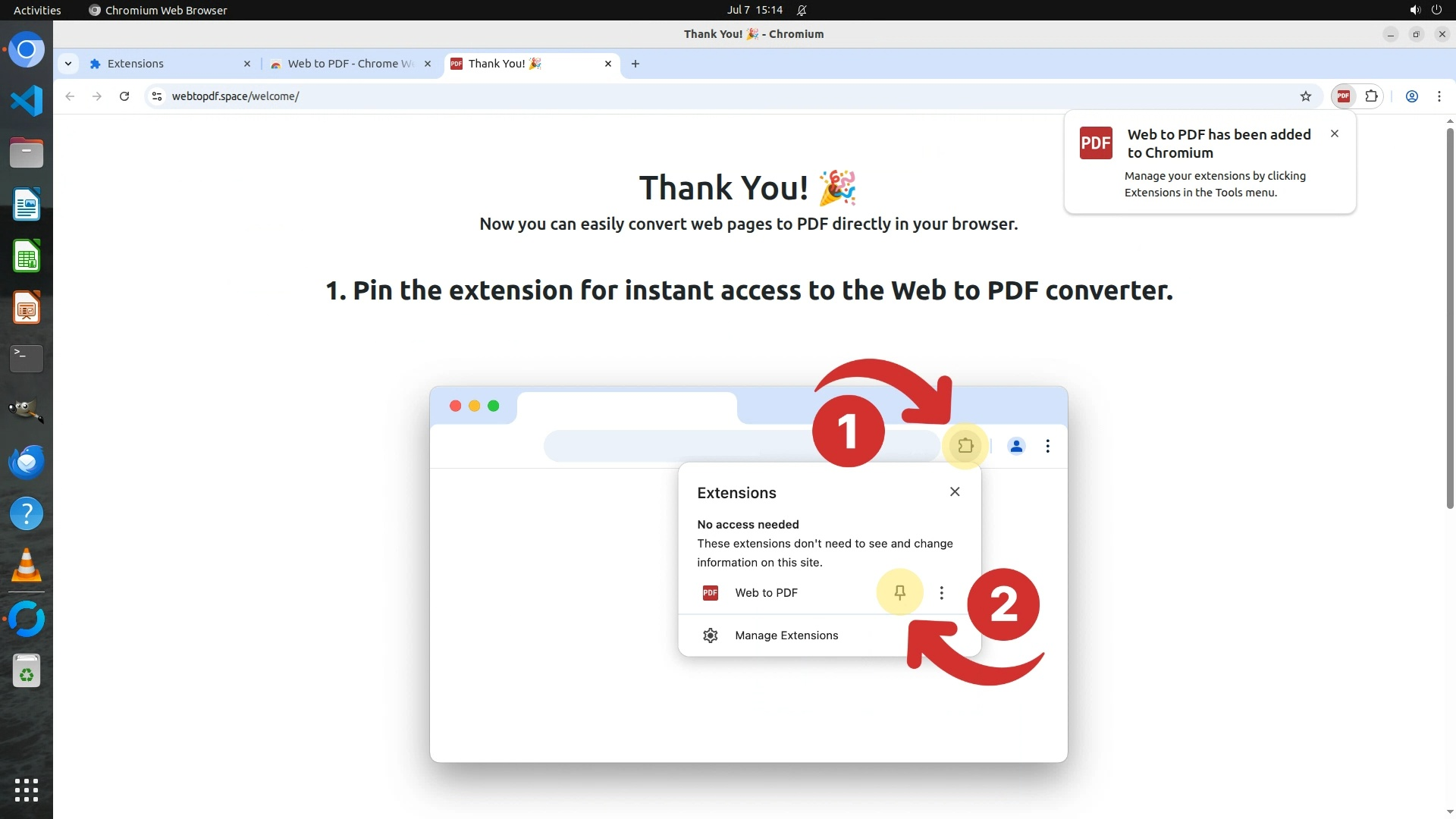The width and height of the screenshot is (1456, 819).
Task: Dismiss the Web to PDF added notification
Action: [1335, 133]
